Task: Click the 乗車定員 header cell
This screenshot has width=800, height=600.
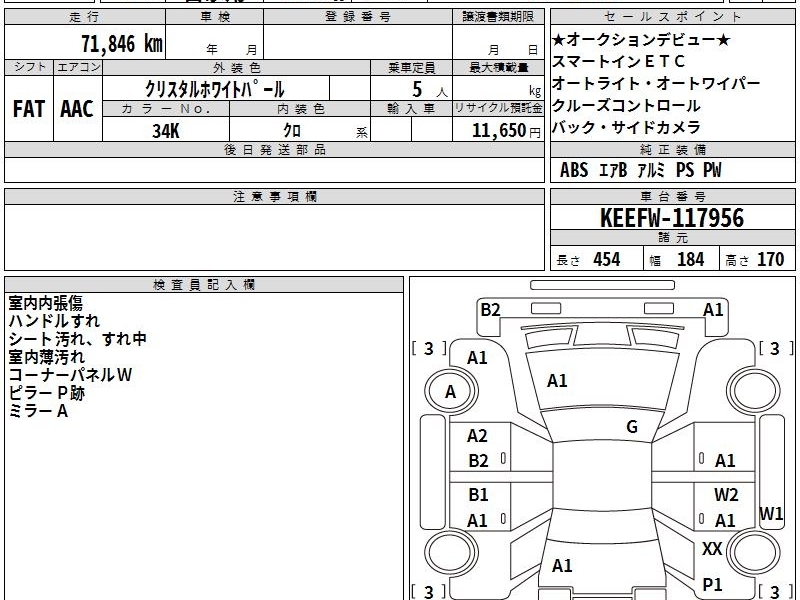Action: coord(411,67)
